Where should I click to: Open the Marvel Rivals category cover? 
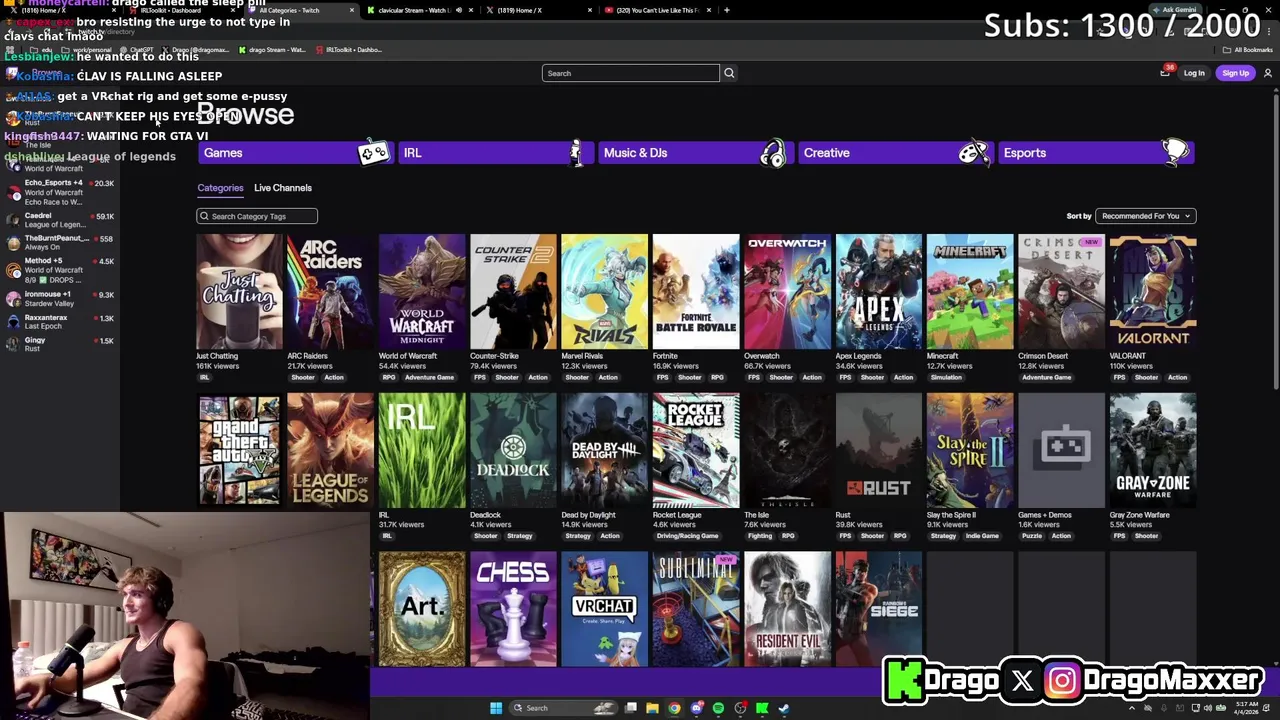click(x=604, y=291)
